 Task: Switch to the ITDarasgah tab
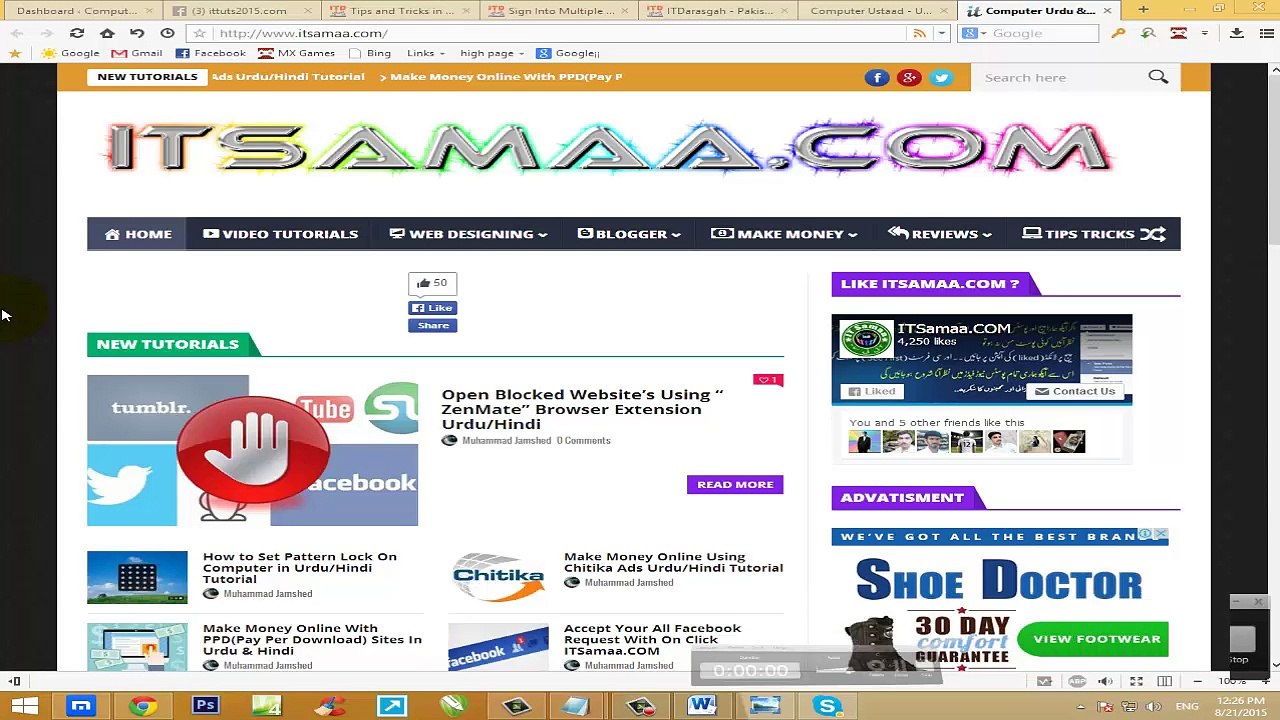tap(718, 11)
